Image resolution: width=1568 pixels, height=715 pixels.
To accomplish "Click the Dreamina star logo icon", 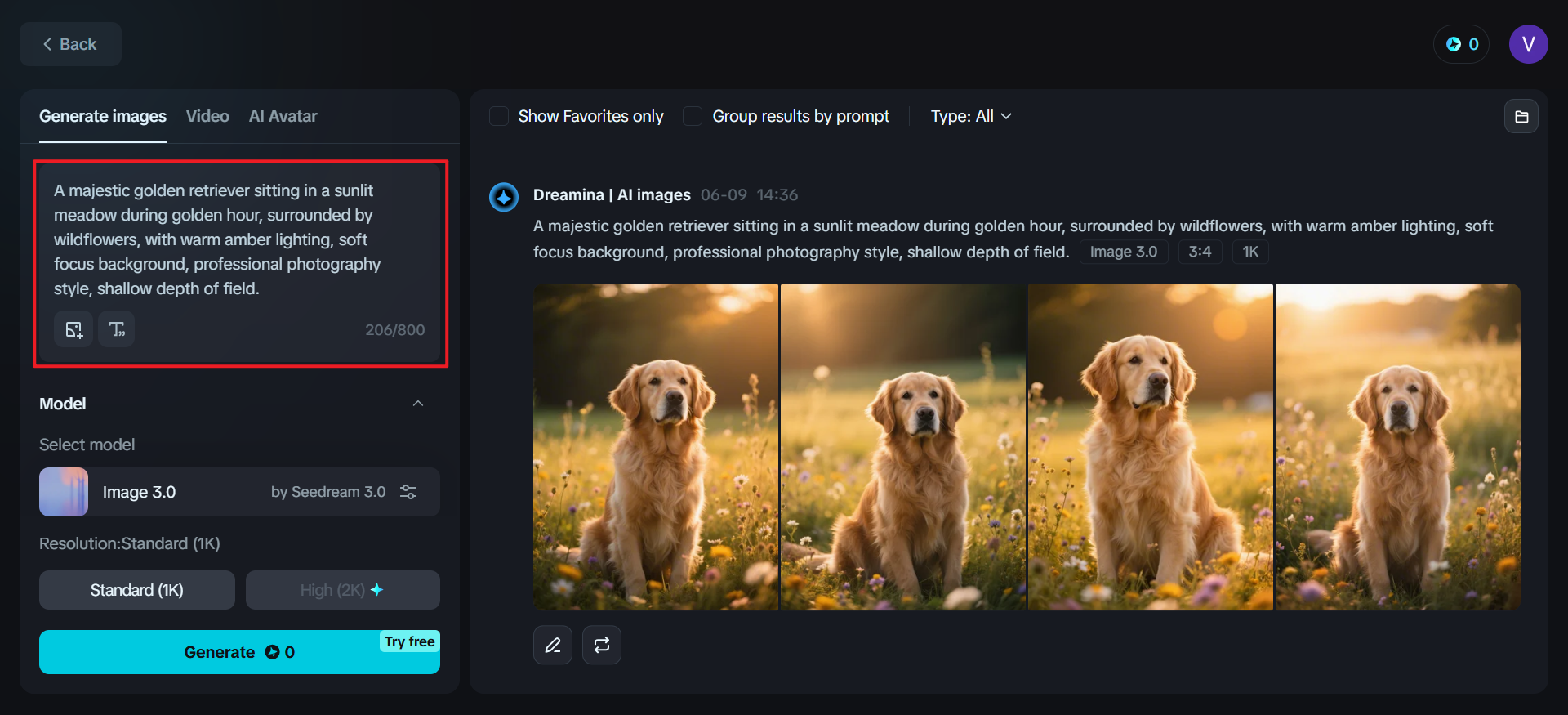I will click(x=504, y=197).
